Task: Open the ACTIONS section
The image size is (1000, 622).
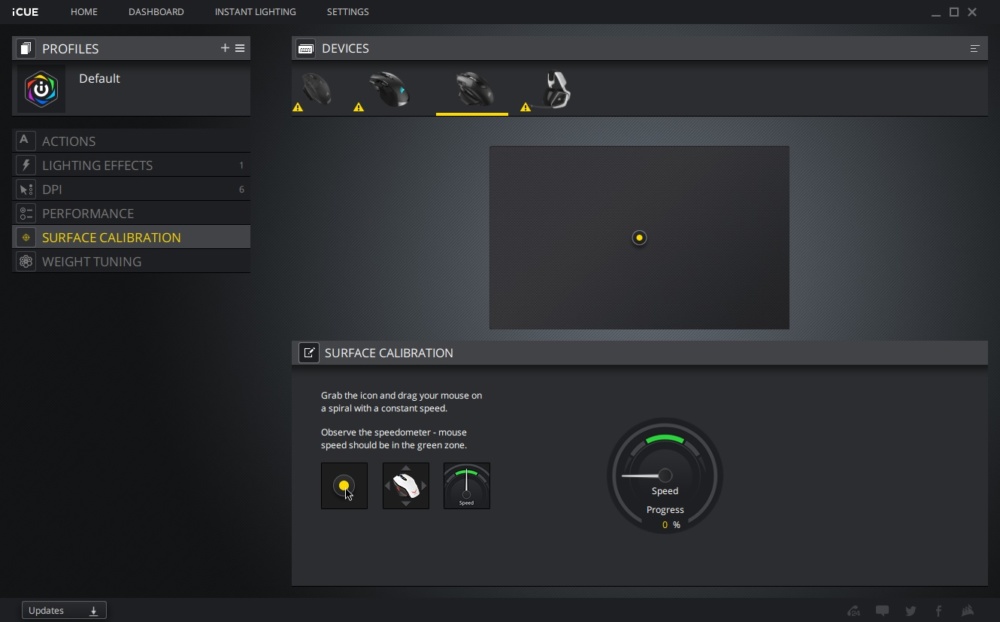Action: [x=131, y=141]
